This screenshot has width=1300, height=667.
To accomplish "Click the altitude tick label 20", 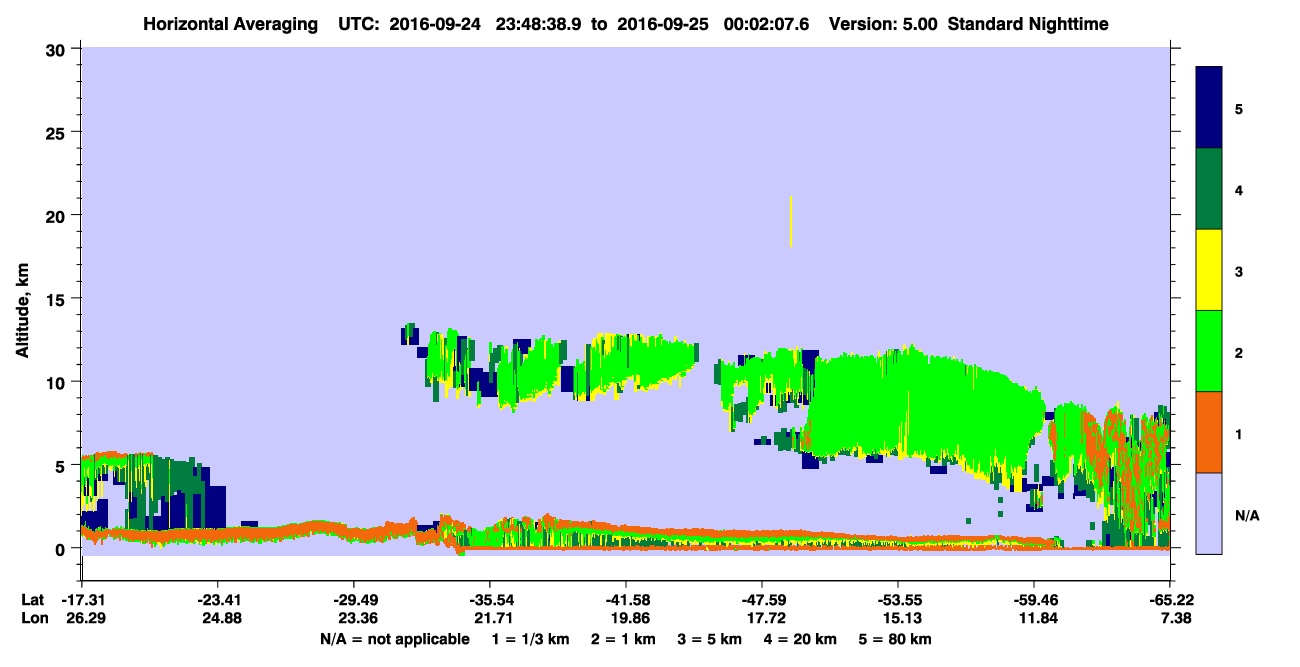I will (58, 215).
